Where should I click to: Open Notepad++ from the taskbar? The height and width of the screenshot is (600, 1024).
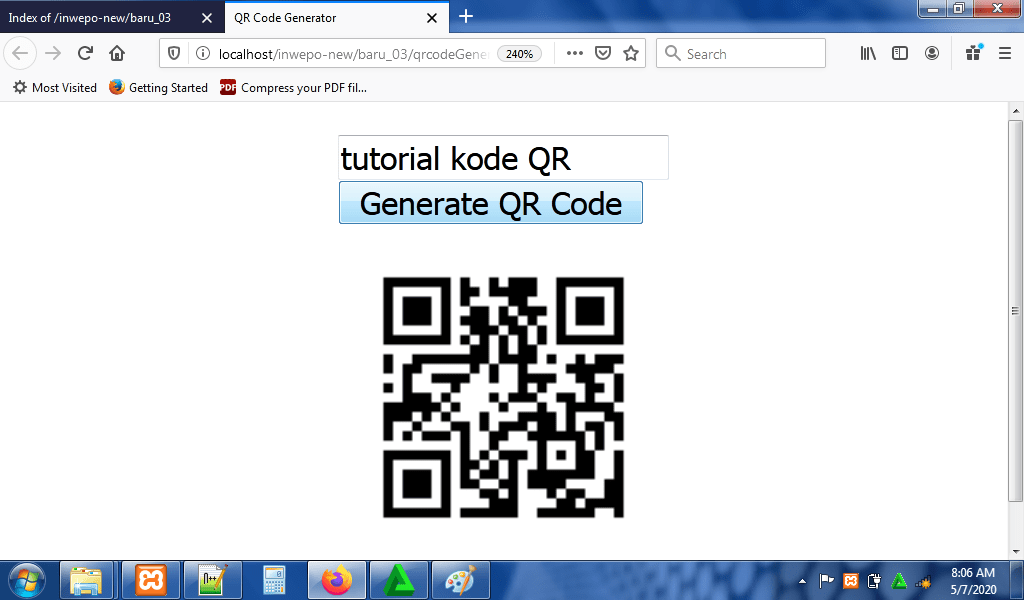(213, 580)
